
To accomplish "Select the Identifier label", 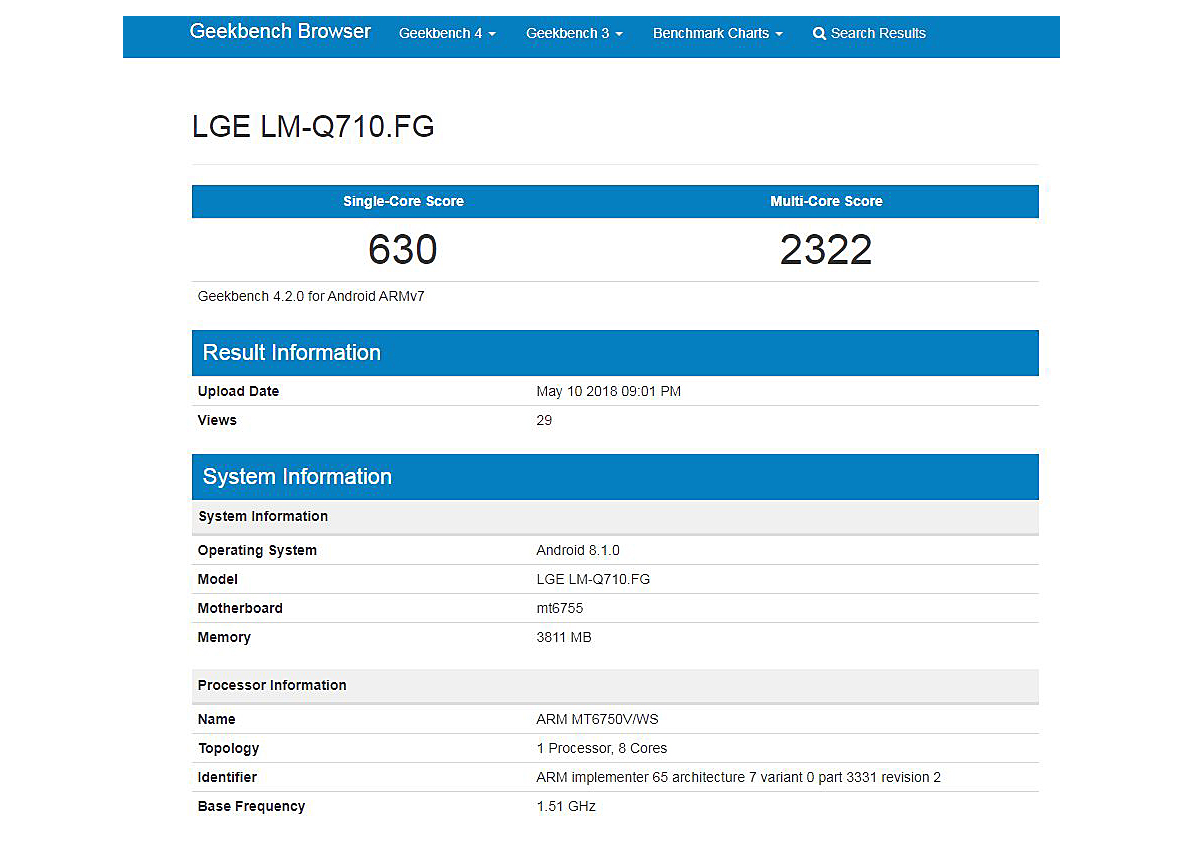I will [x=227, y=777].
